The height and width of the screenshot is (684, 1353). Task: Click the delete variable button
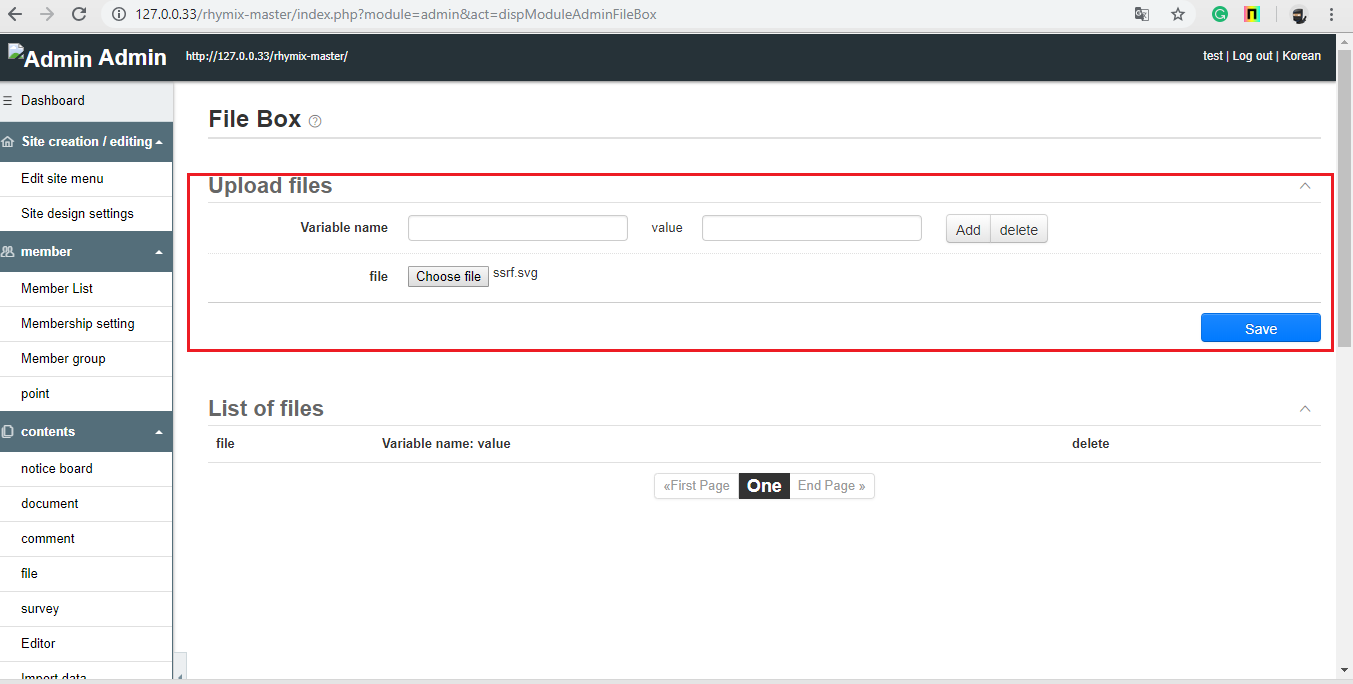click(1019, 230)
